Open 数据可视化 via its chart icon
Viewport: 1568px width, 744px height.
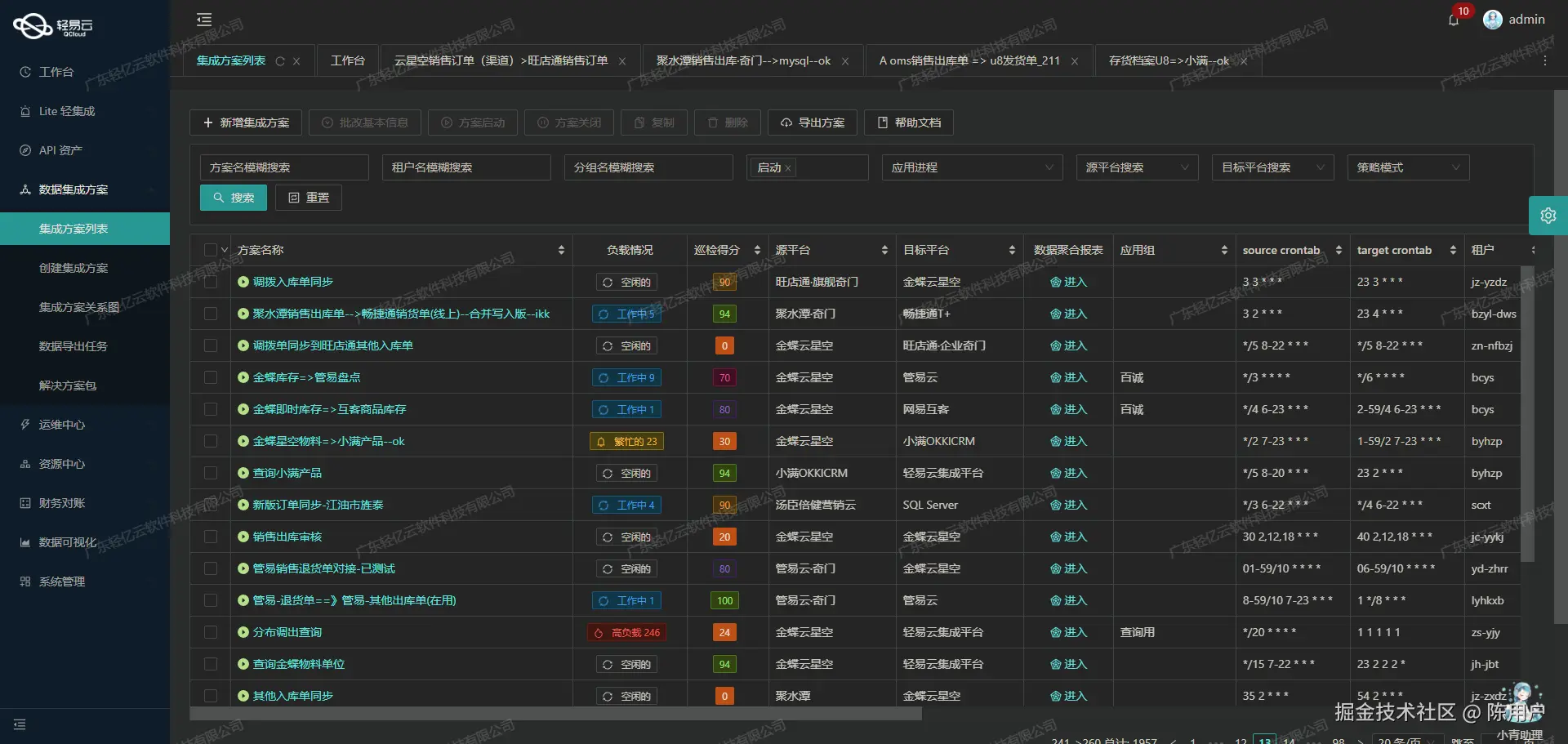point(24,541)
